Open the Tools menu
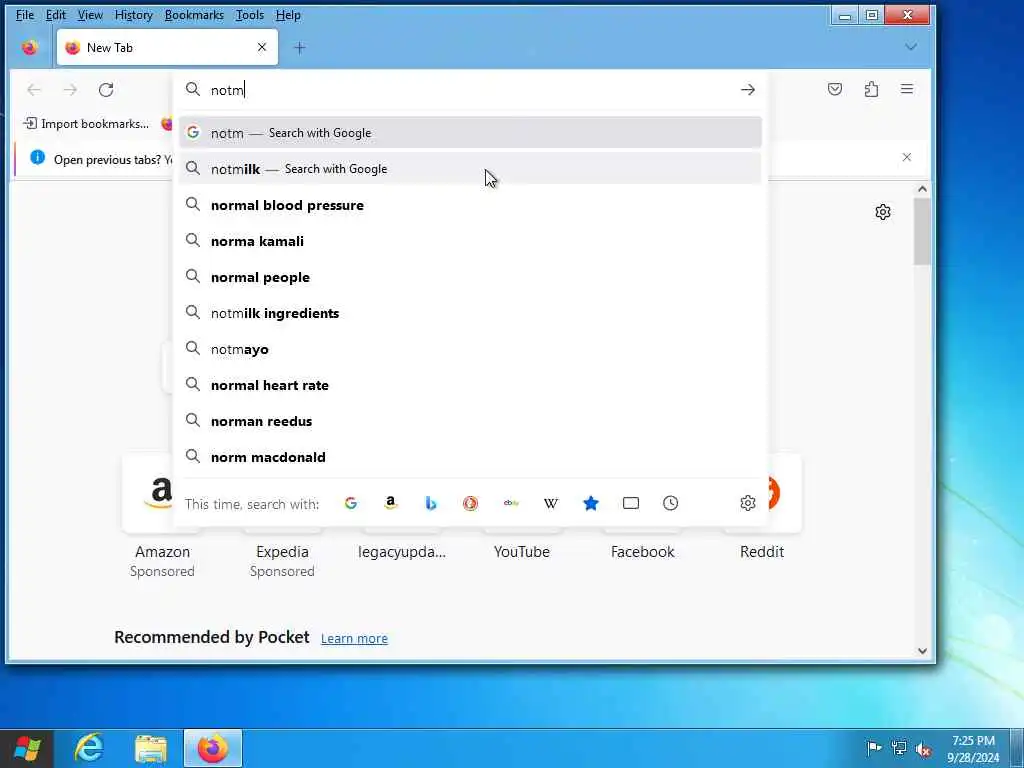 (x=249, y=14)
